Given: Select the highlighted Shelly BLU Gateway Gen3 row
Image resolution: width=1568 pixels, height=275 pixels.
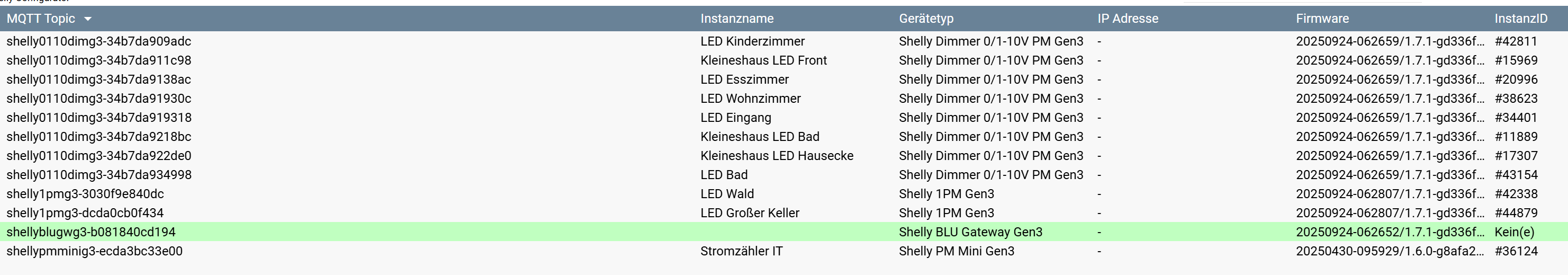Looking at the screenshot, I should [970, 232].
